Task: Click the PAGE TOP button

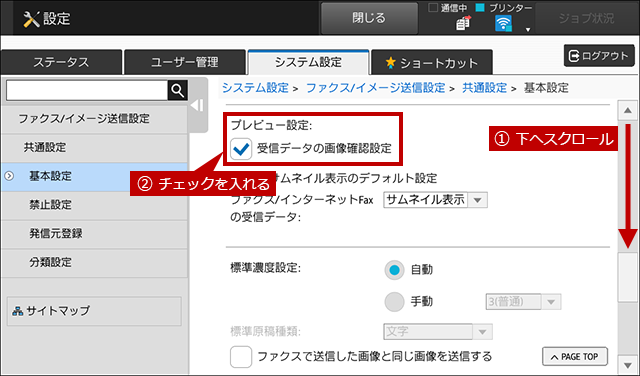Action: point(575,357)
